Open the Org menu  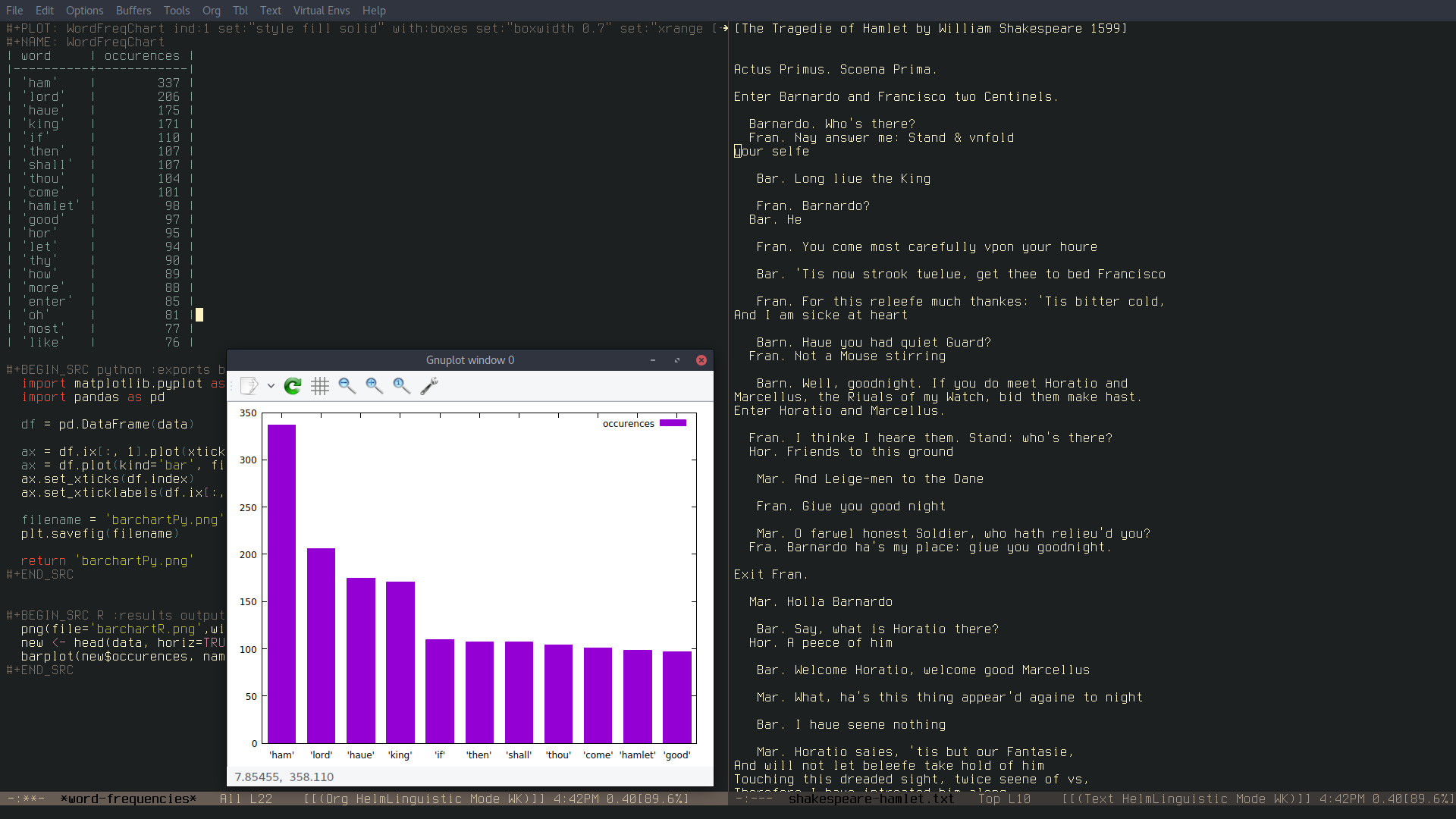coord(212,11)
